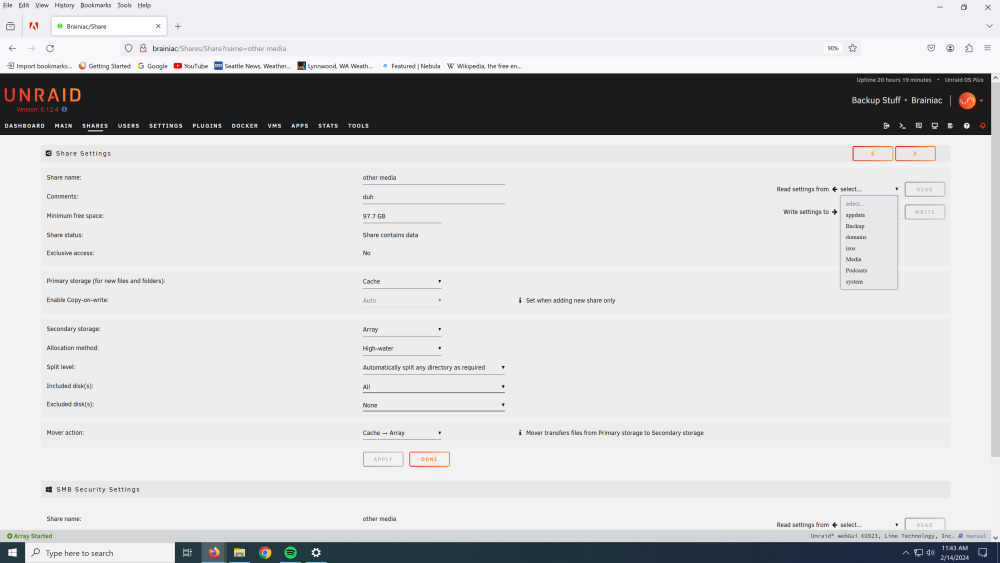Click the Windows Start button

click(x=12, y=553)
